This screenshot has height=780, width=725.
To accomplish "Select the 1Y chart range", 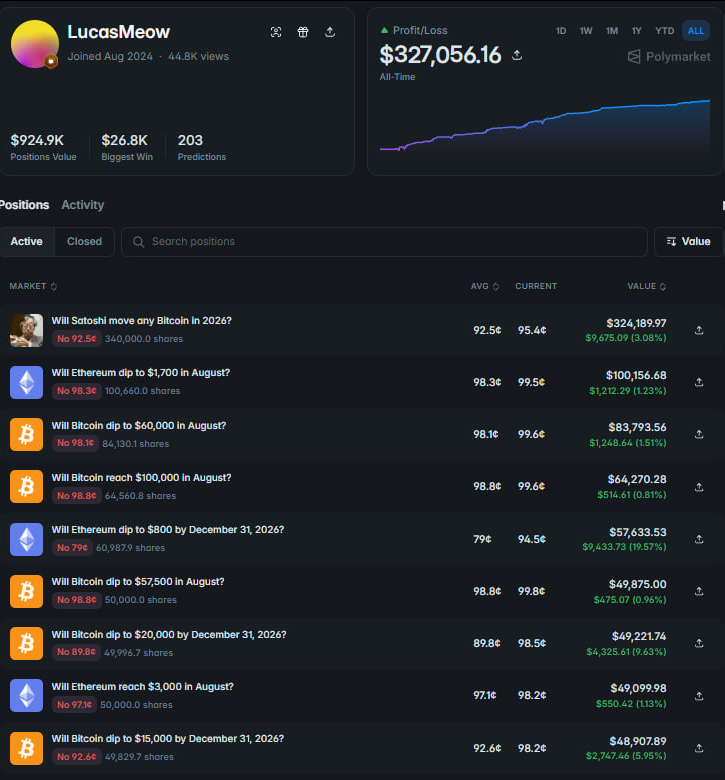I will [636, 31].
